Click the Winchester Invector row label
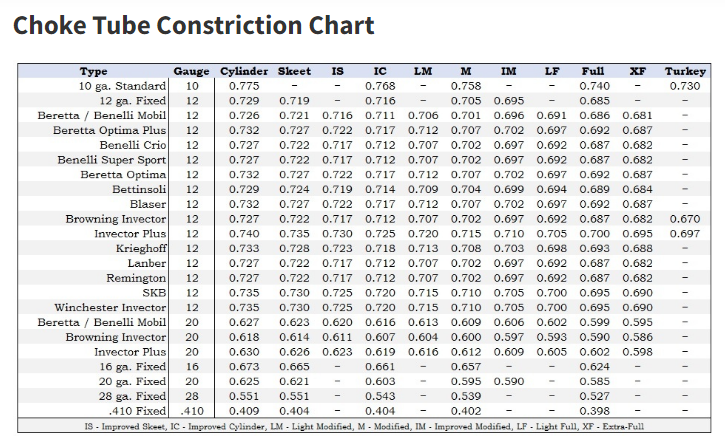 pyautogui.click(x=110, y=307)
